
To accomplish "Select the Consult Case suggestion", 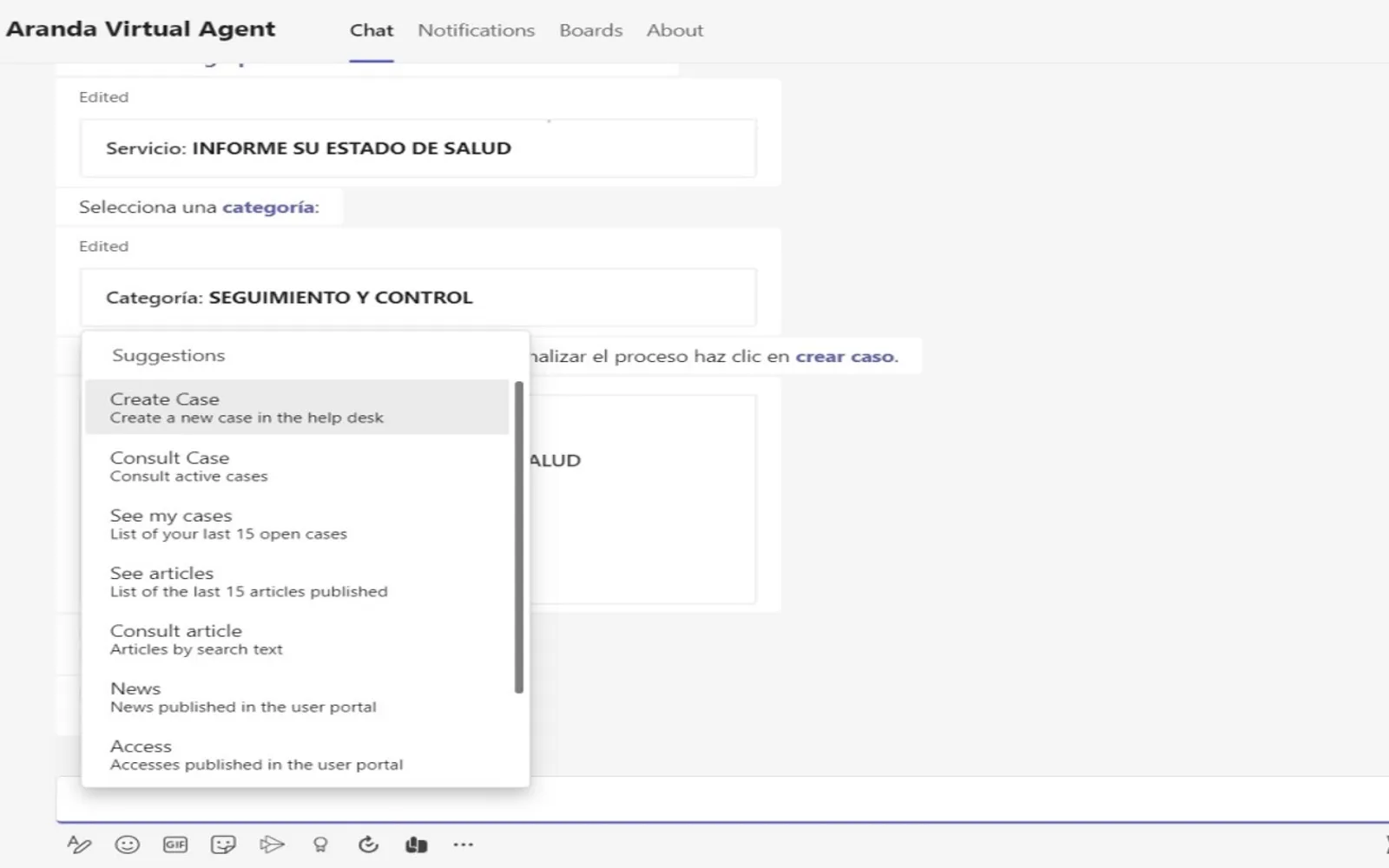I will pyautogui.click(x=297, y=466).
